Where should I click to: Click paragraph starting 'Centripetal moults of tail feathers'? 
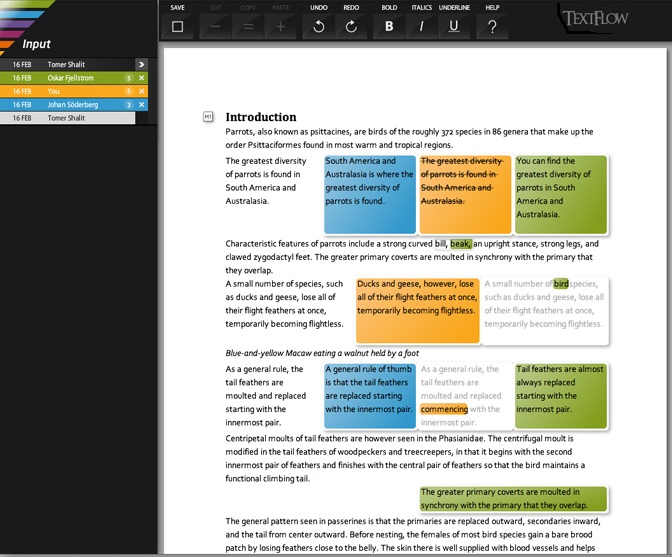click(405, 458)
